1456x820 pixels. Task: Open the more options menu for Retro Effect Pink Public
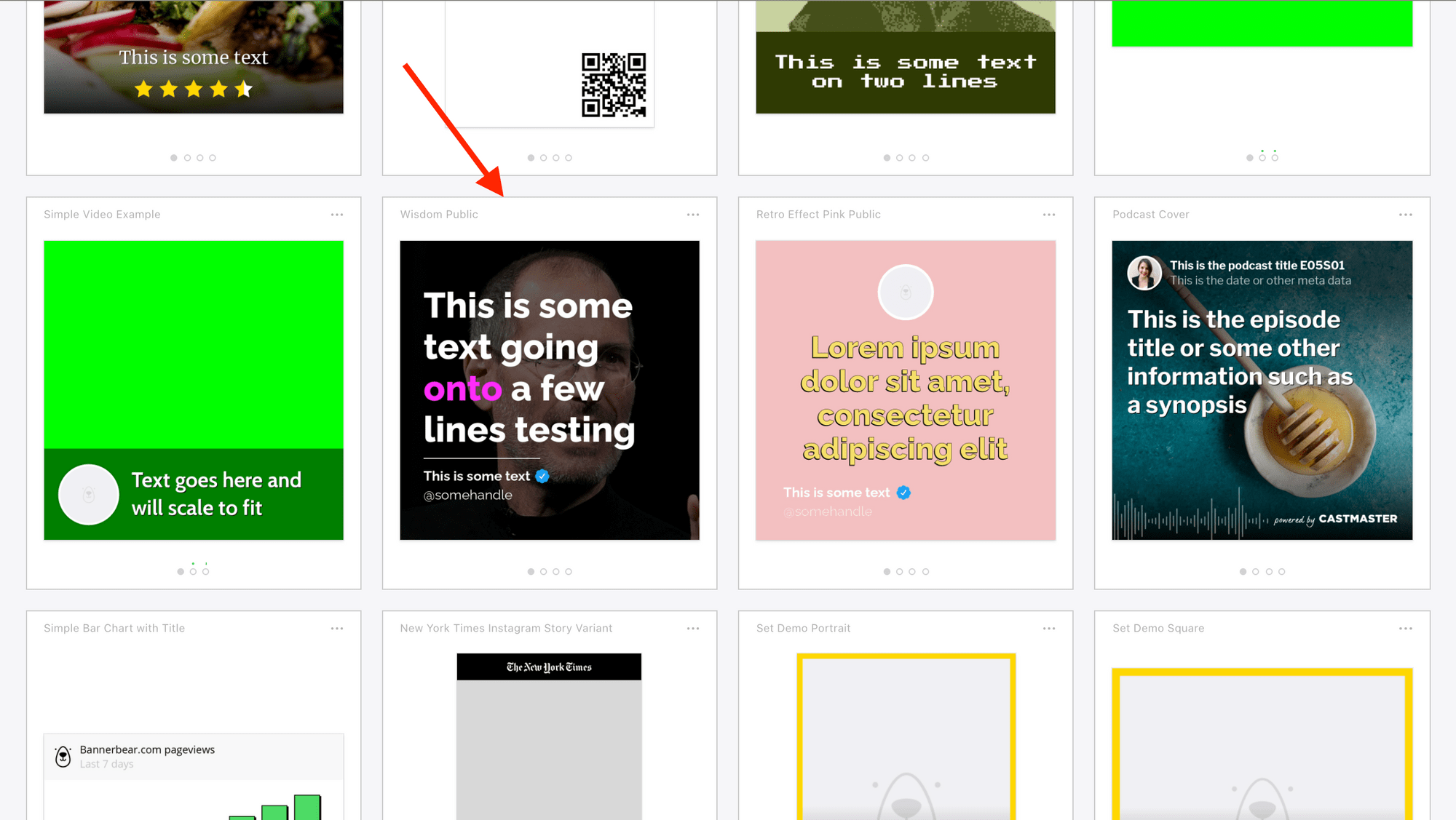pyautogui.click(x=1048, y=215)
